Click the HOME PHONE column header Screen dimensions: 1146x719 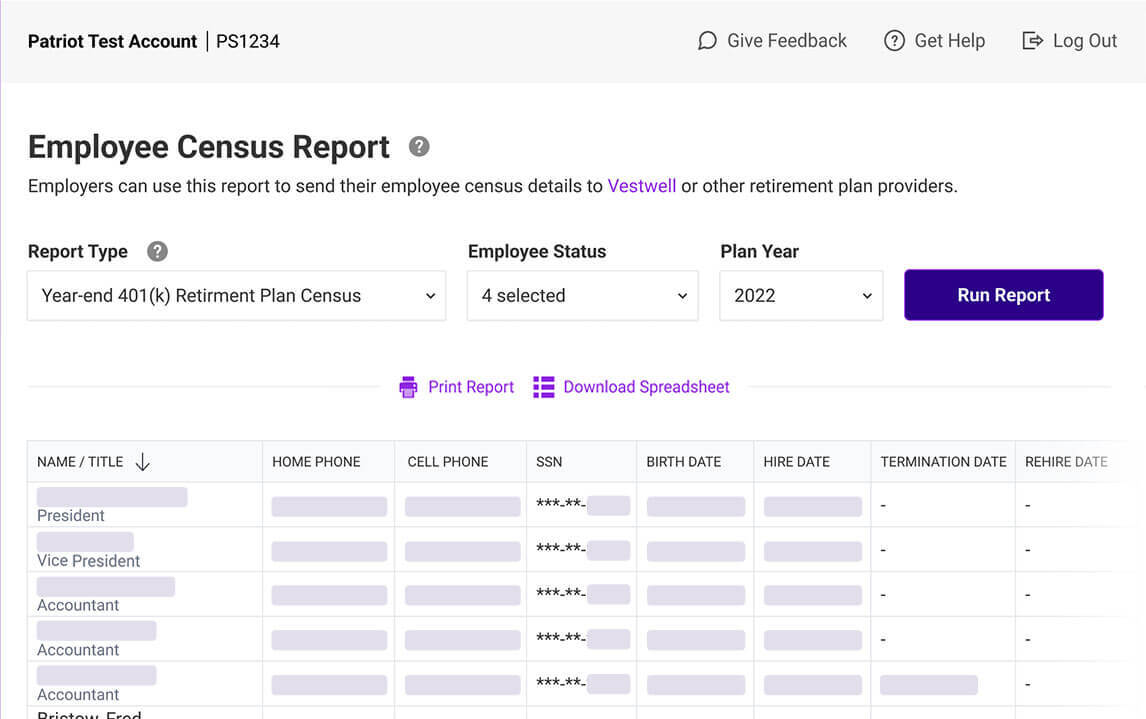(x=316, y=462)
